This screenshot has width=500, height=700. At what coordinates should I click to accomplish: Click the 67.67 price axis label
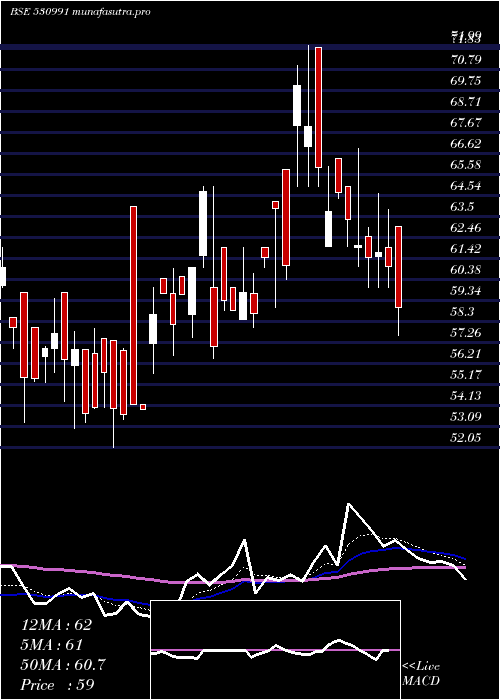tap(467, 122)
